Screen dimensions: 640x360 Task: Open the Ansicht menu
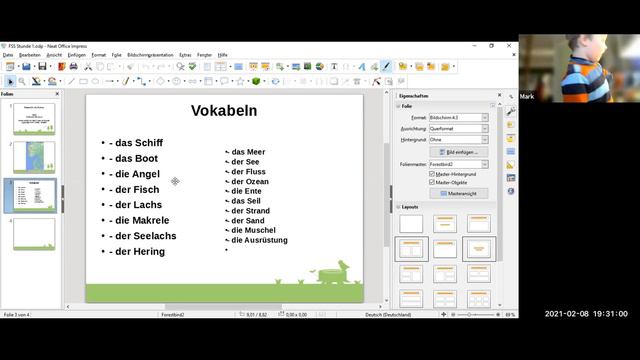[x=54, y=55]
